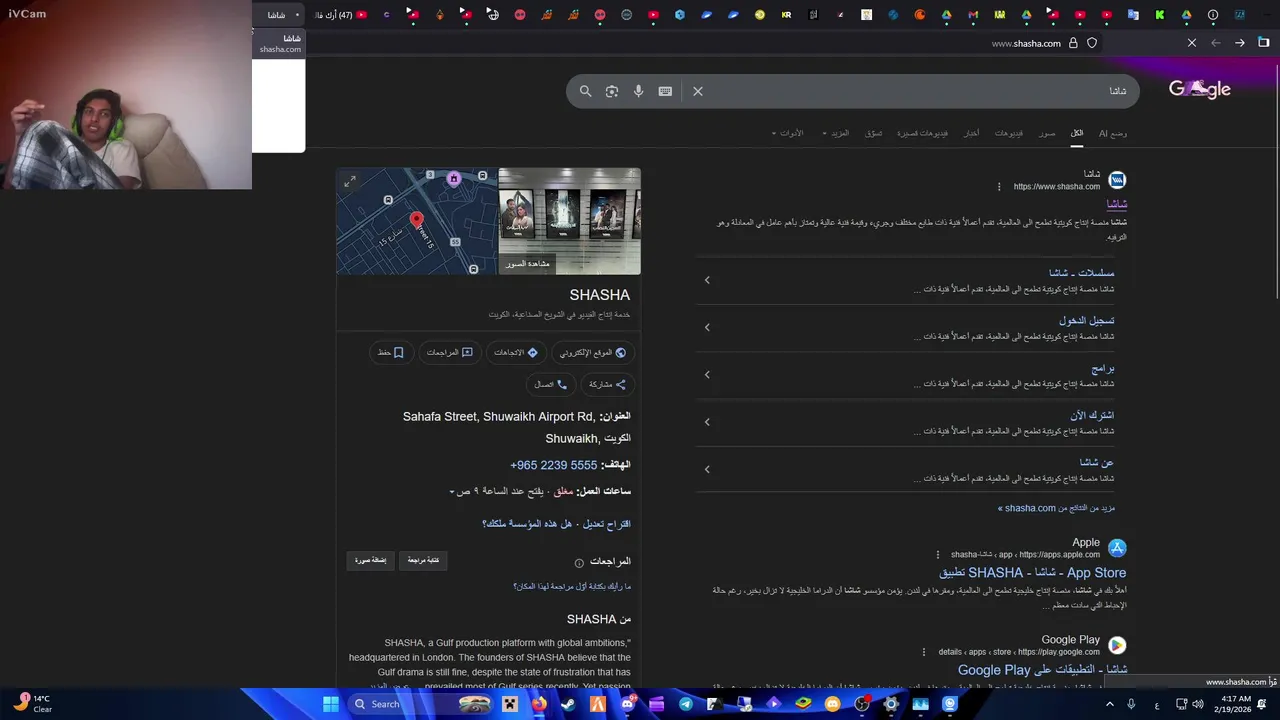The image size is (1280, 720).
Task: Switch to the فيديوهات videos tab
Action: point(1009,133)
